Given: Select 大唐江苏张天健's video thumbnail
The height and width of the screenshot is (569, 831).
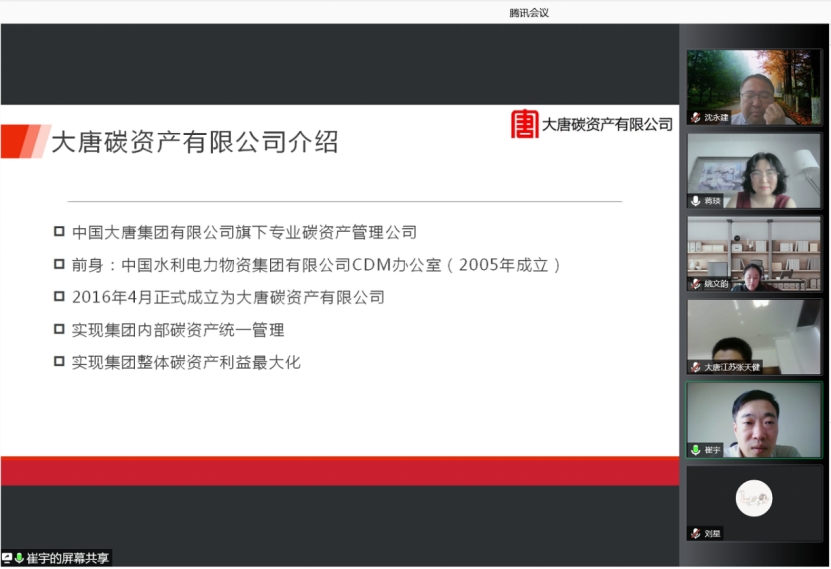Looking at the screenshot, I should (753, 334).
